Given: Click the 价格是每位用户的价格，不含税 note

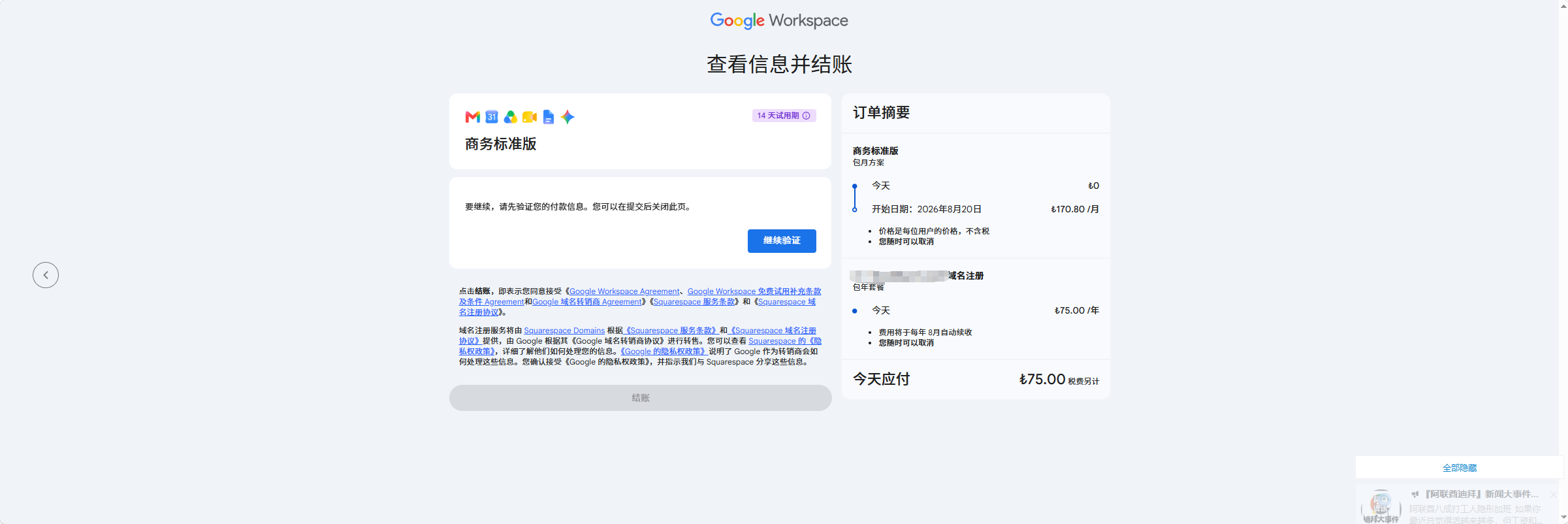Looking at the screenshot, I should click(934, 231).
